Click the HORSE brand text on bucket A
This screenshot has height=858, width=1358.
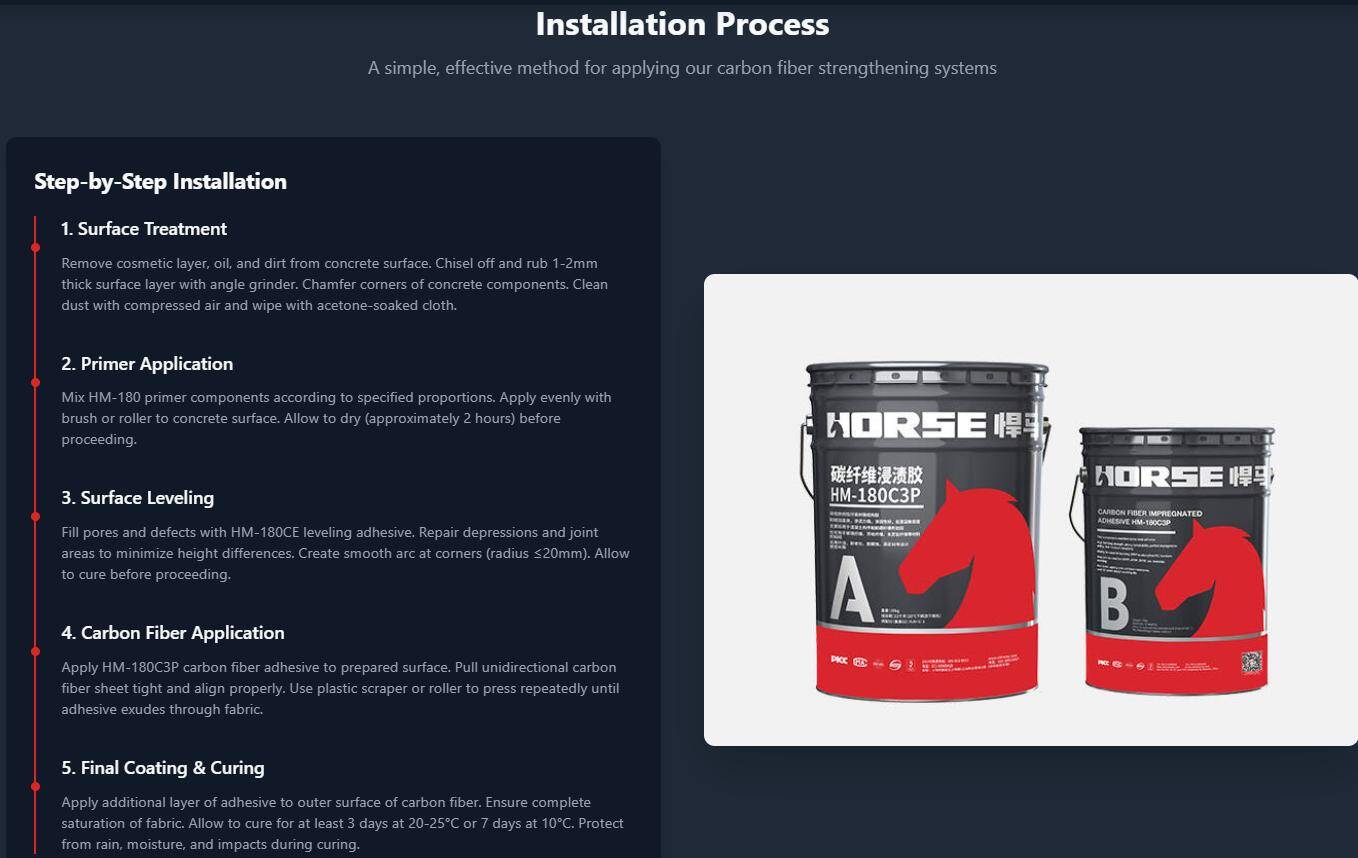pos(907,425)
